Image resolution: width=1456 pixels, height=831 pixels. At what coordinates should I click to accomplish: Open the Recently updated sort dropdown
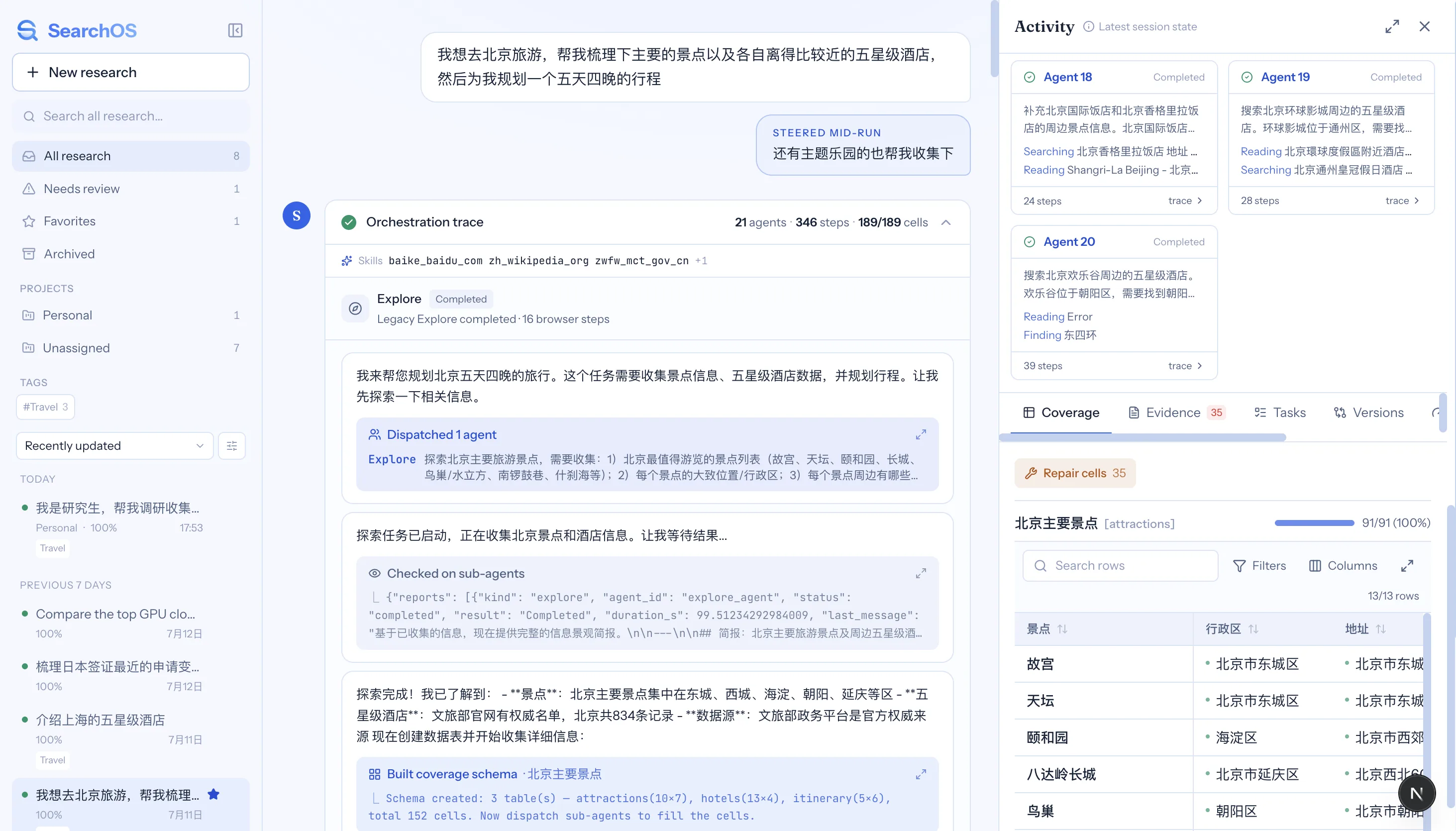(x=115, y=446)
